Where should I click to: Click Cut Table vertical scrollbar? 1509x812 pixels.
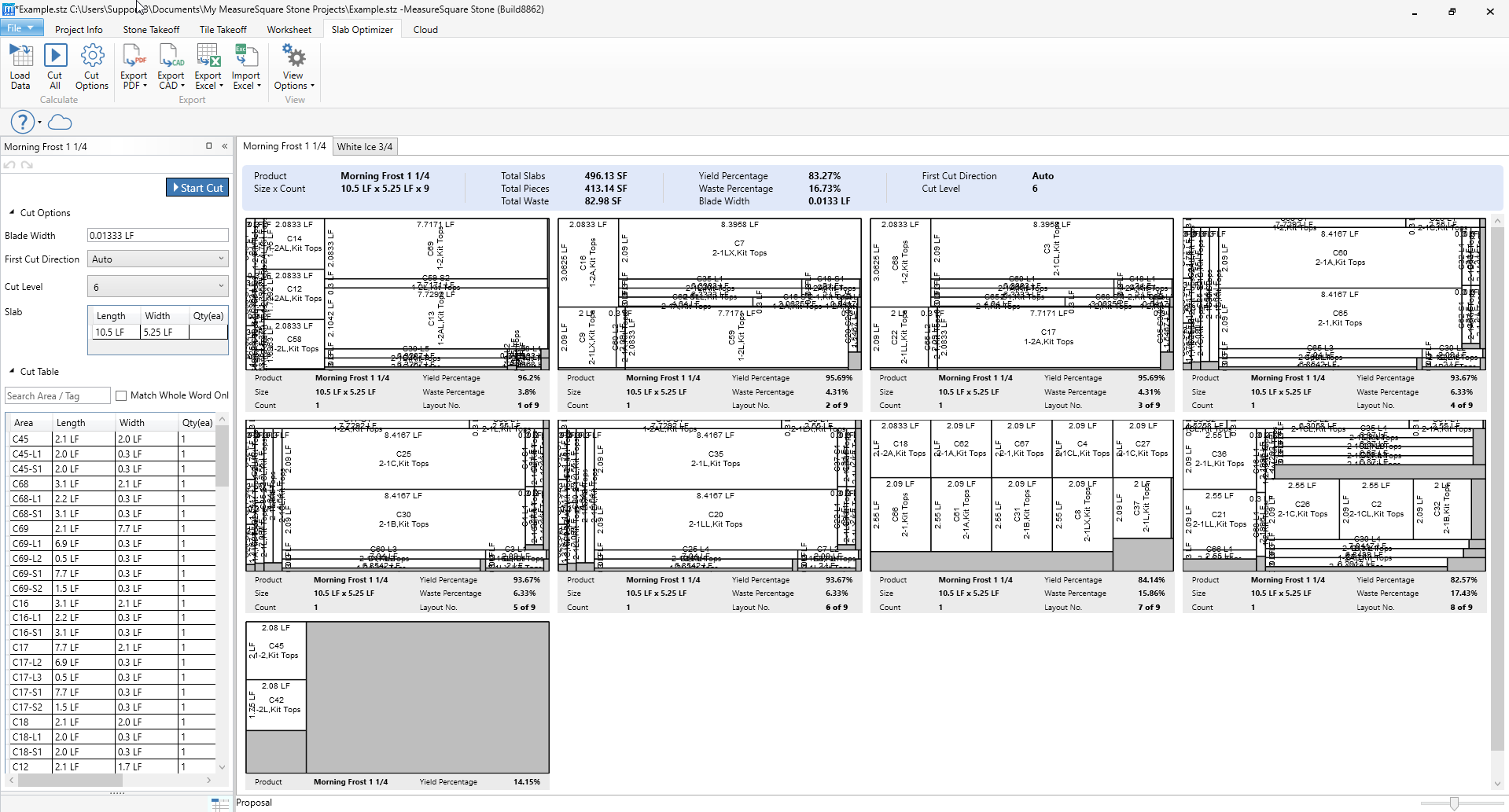[x=222, y=593]
